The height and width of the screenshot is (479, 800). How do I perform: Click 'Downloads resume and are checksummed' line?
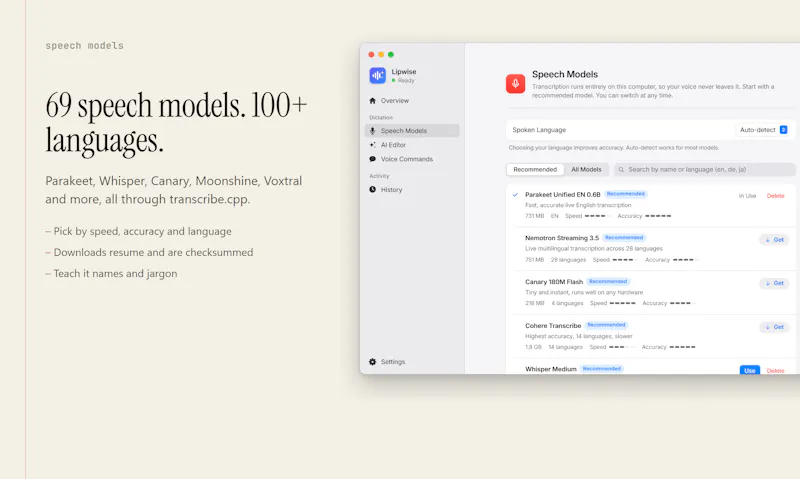149,253
